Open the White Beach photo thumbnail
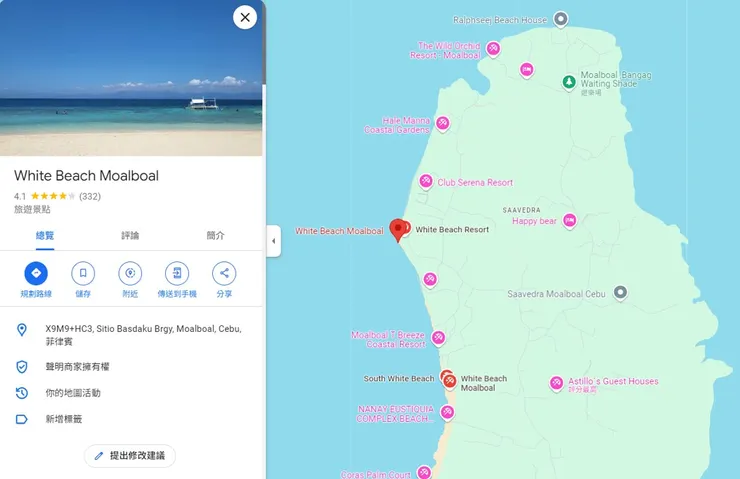 tap(131, 78)
